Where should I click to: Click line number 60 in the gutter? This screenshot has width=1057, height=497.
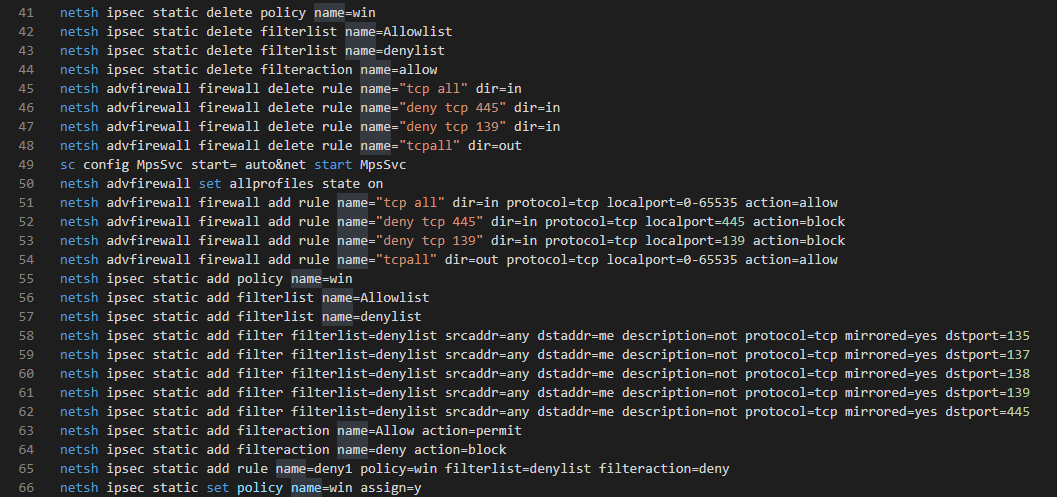click(x=26, y=372)
